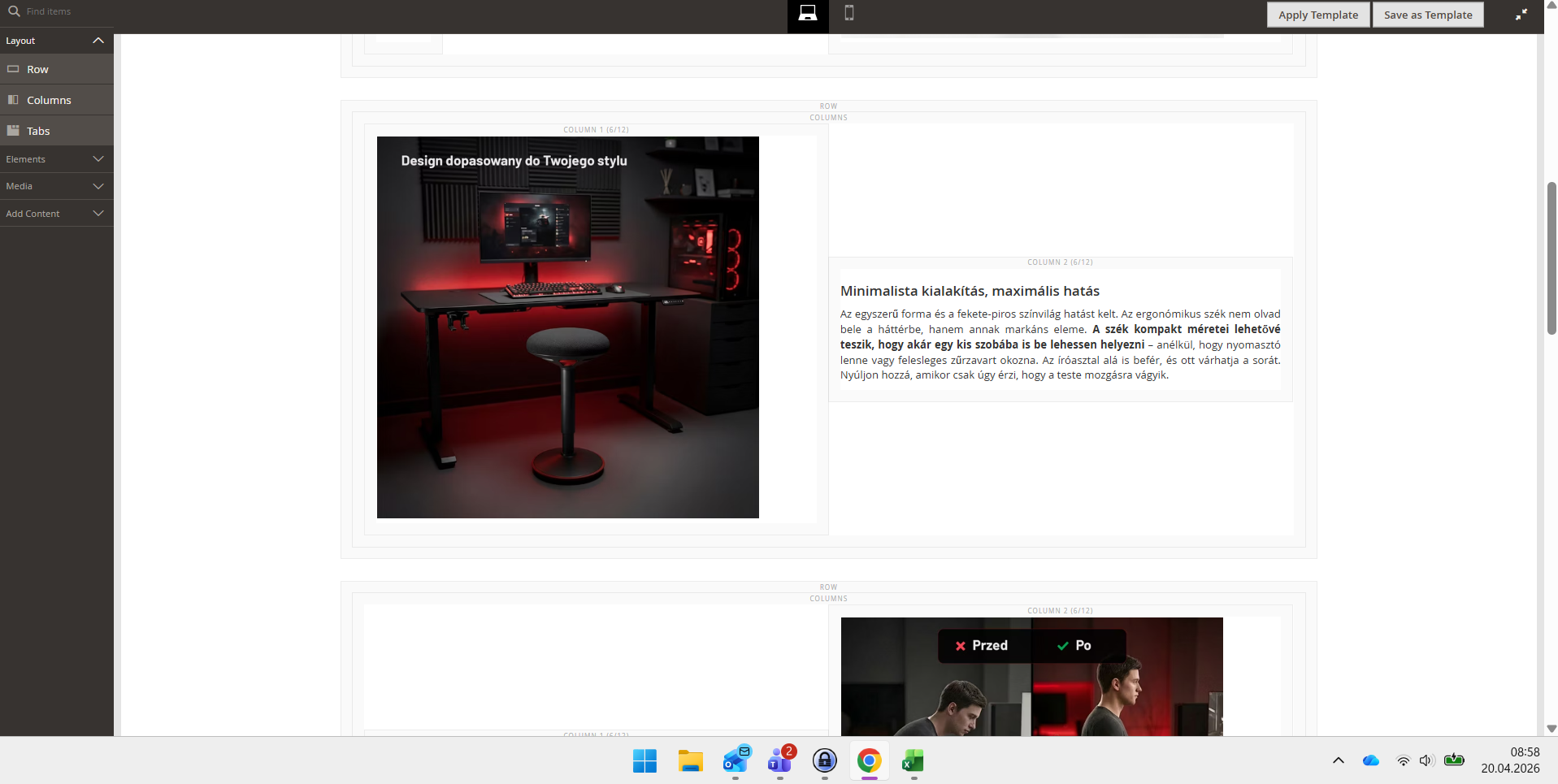Open Outlook from taskbar
Image resolution: width=1558 pixels, height=784 pixels.
click(736, 760)
